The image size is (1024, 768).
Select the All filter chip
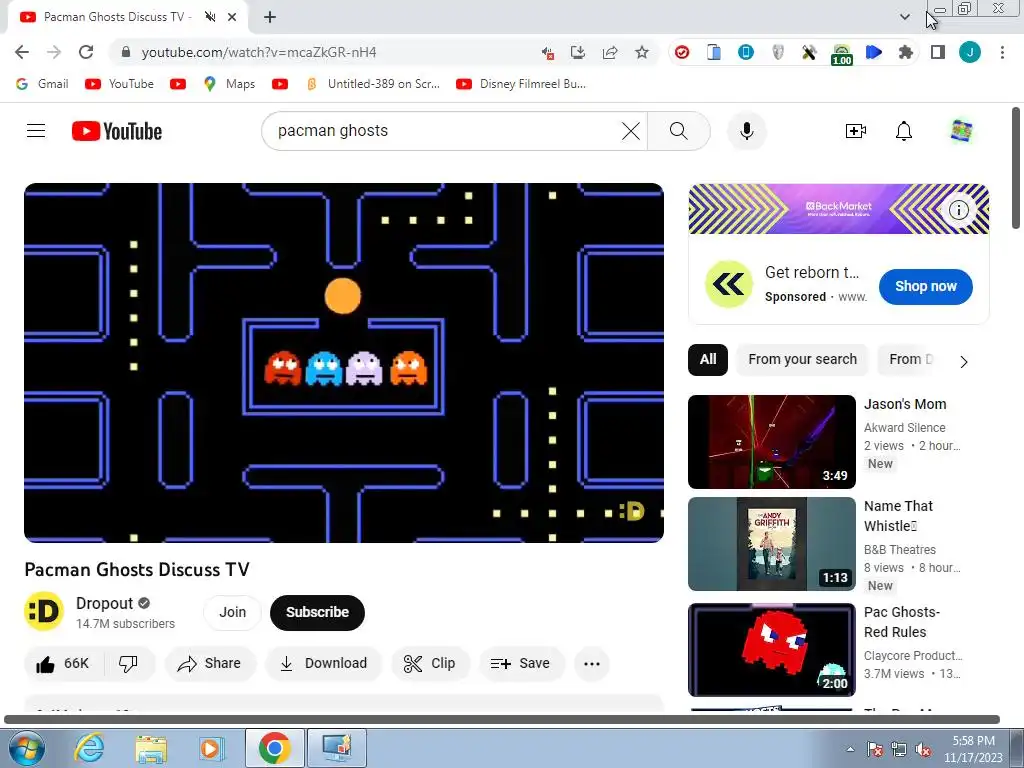pyautogui.click(x=708, y=359)
